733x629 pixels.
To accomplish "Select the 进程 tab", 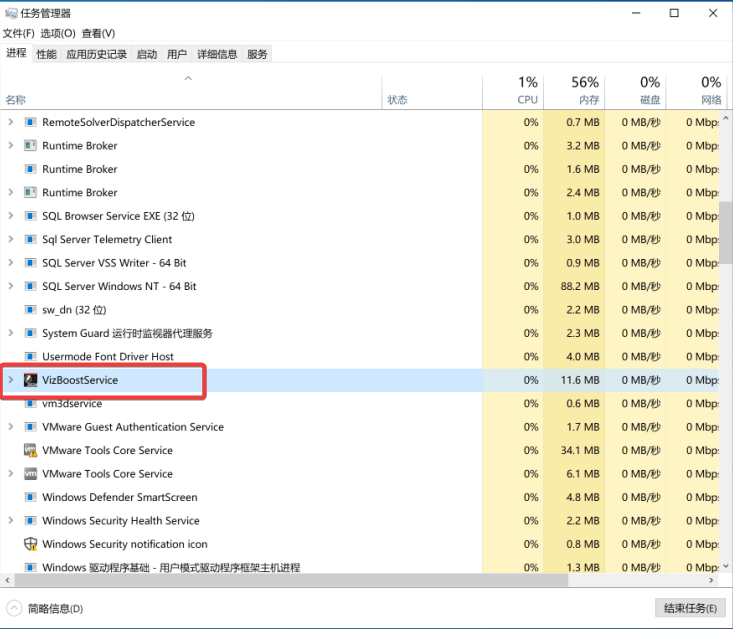I will 16,53.
